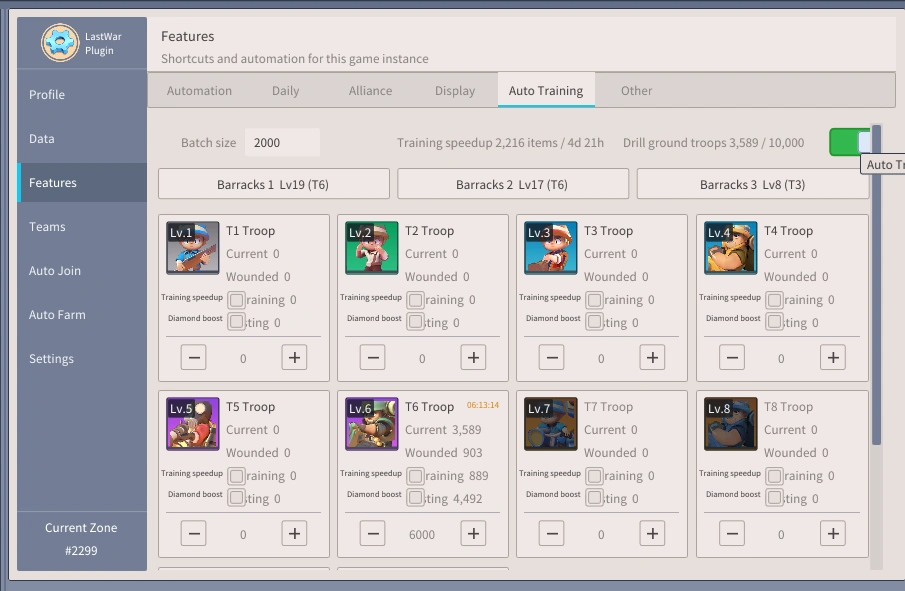Enable Diamond boost for T3 Troop
Viewport: 905px width, 591px height.
tap(594, 321)
